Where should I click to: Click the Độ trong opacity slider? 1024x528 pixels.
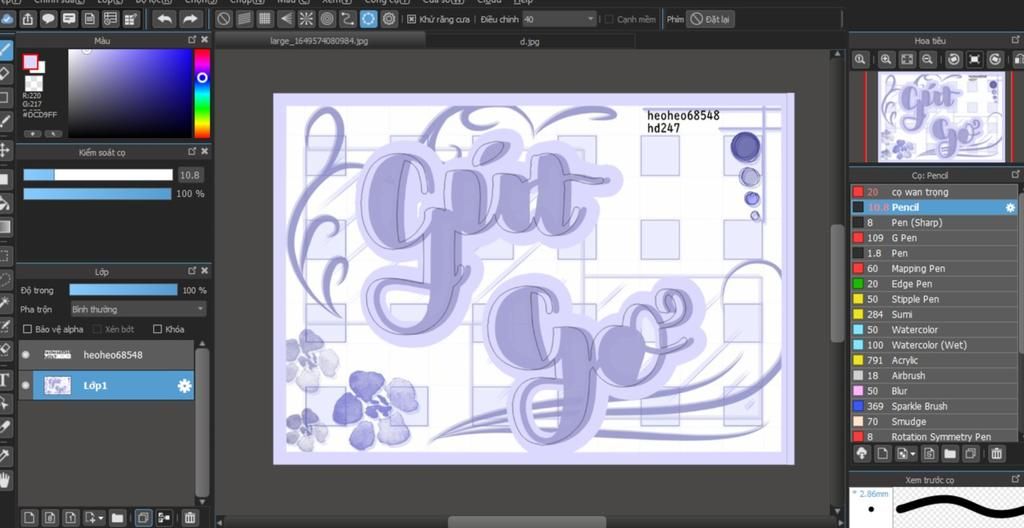click(x=123, y=289)
